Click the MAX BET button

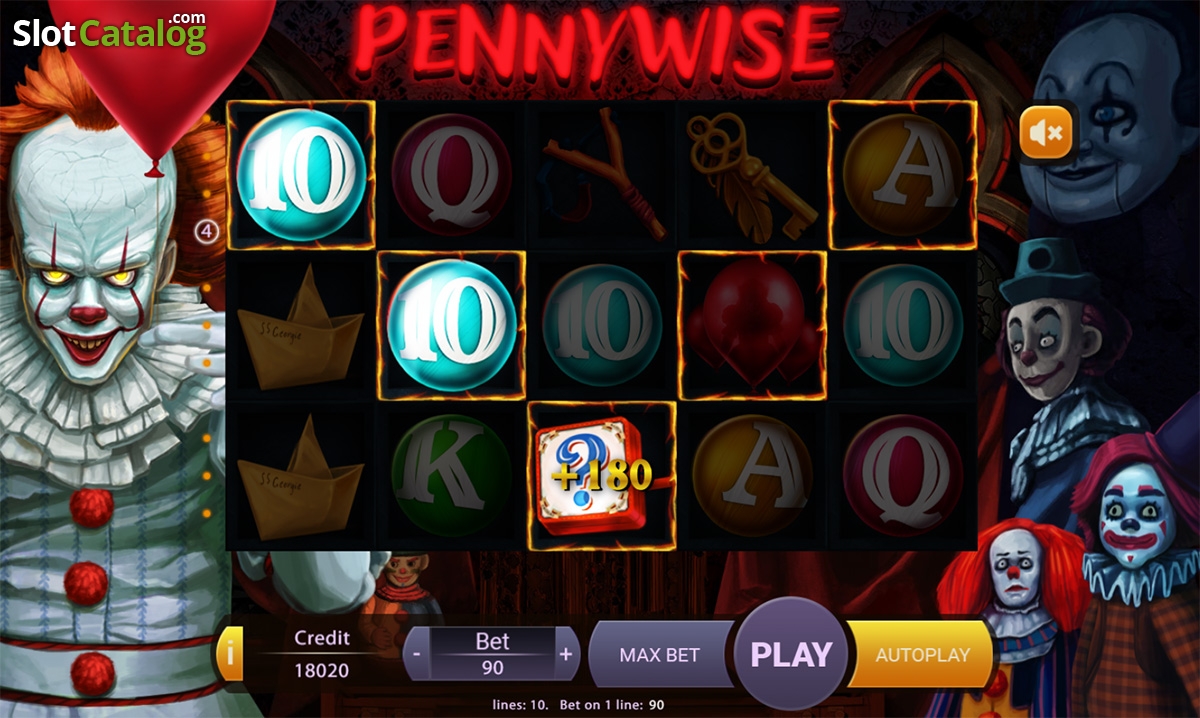pyautogui.click(x=660, y=655)
